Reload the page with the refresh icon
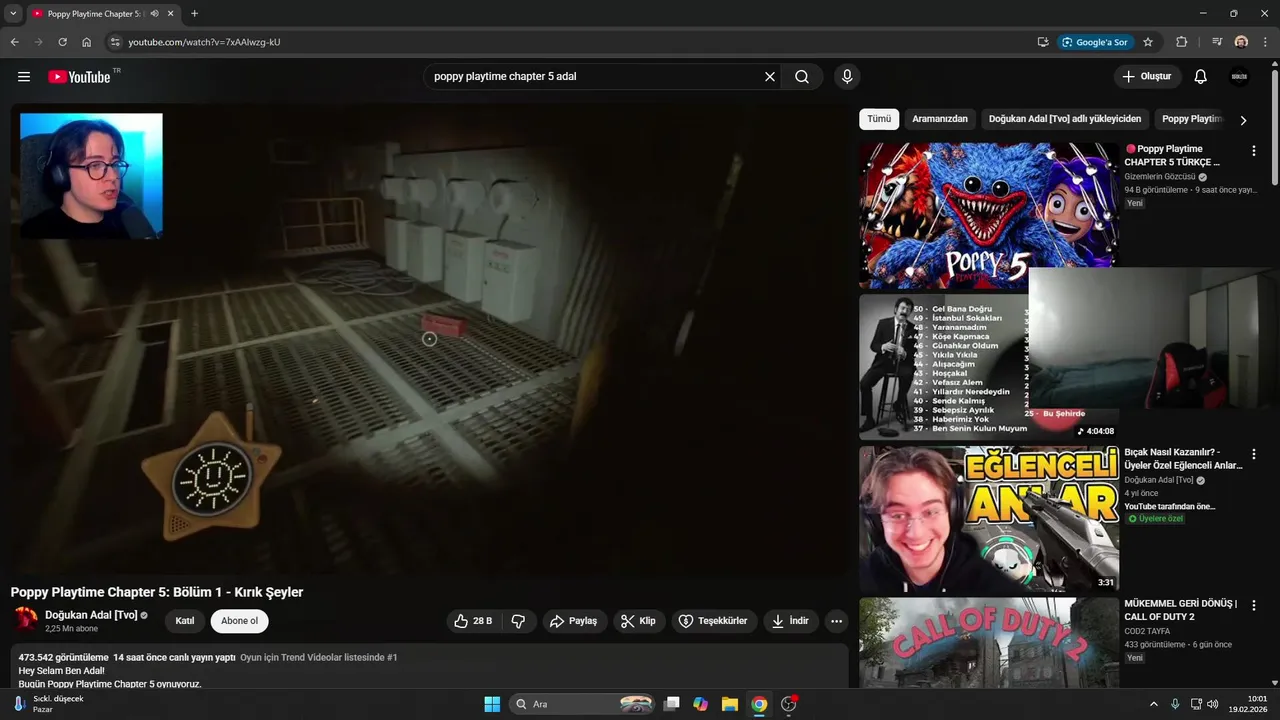The width and height of the screenshot is (1280, 720). pyautogui.click(x=62, y=42)
